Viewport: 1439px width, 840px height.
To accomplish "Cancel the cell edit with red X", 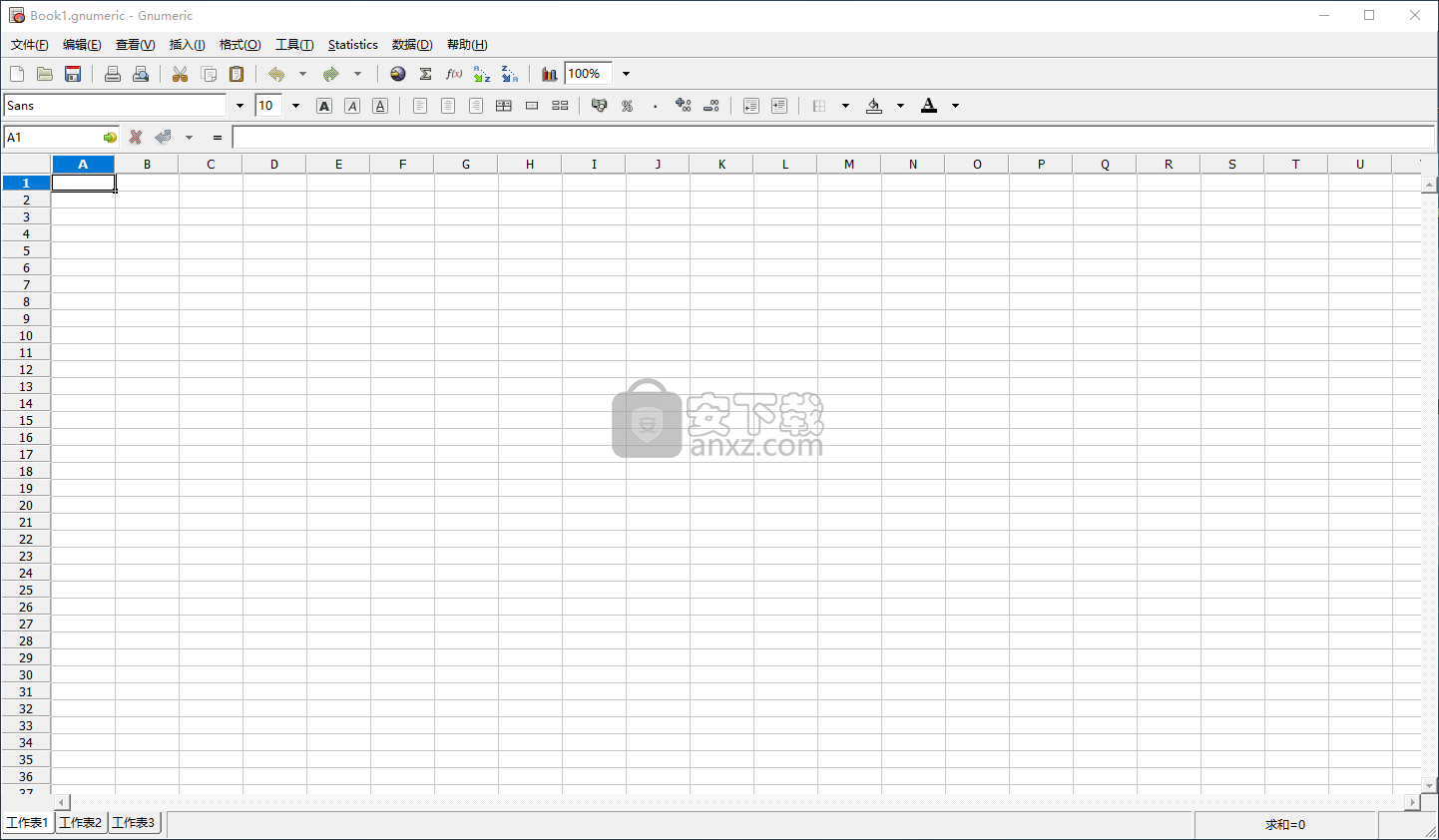I will click(136, 138).
